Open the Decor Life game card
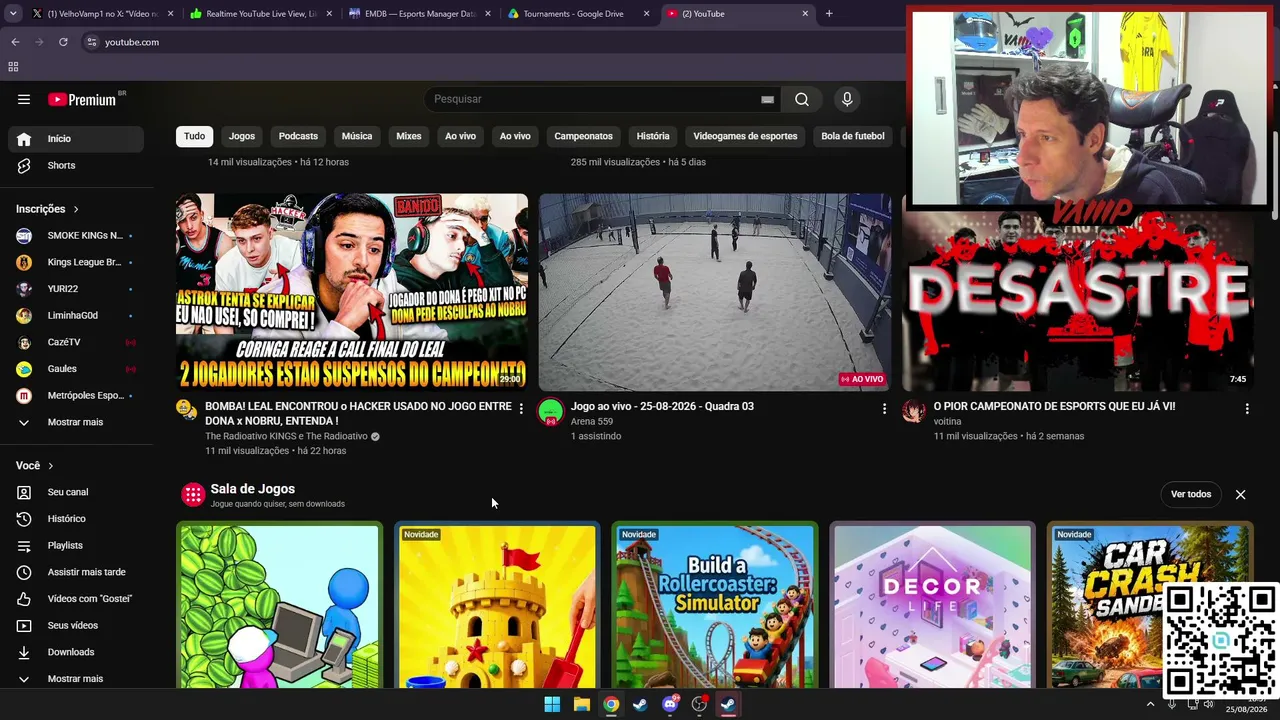 click(x=933, y=605)
